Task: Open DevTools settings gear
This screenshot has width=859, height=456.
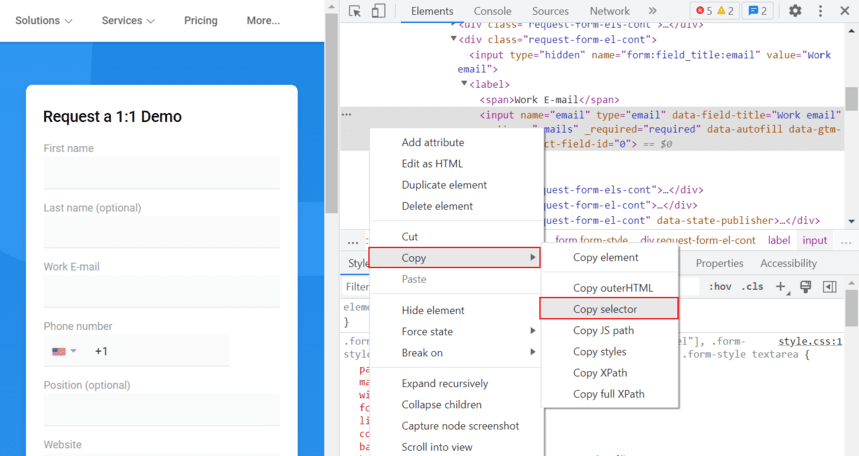Action: [795, 11]
